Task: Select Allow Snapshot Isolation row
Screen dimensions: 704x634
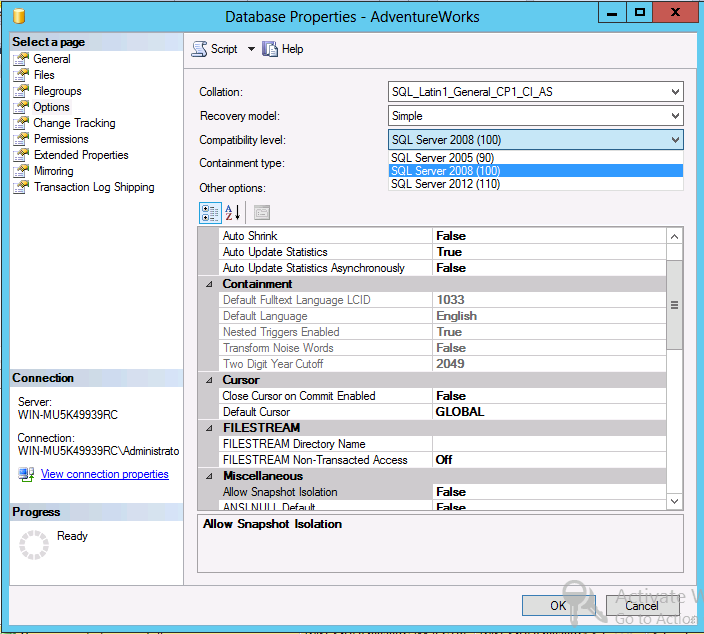Action: 444,492
